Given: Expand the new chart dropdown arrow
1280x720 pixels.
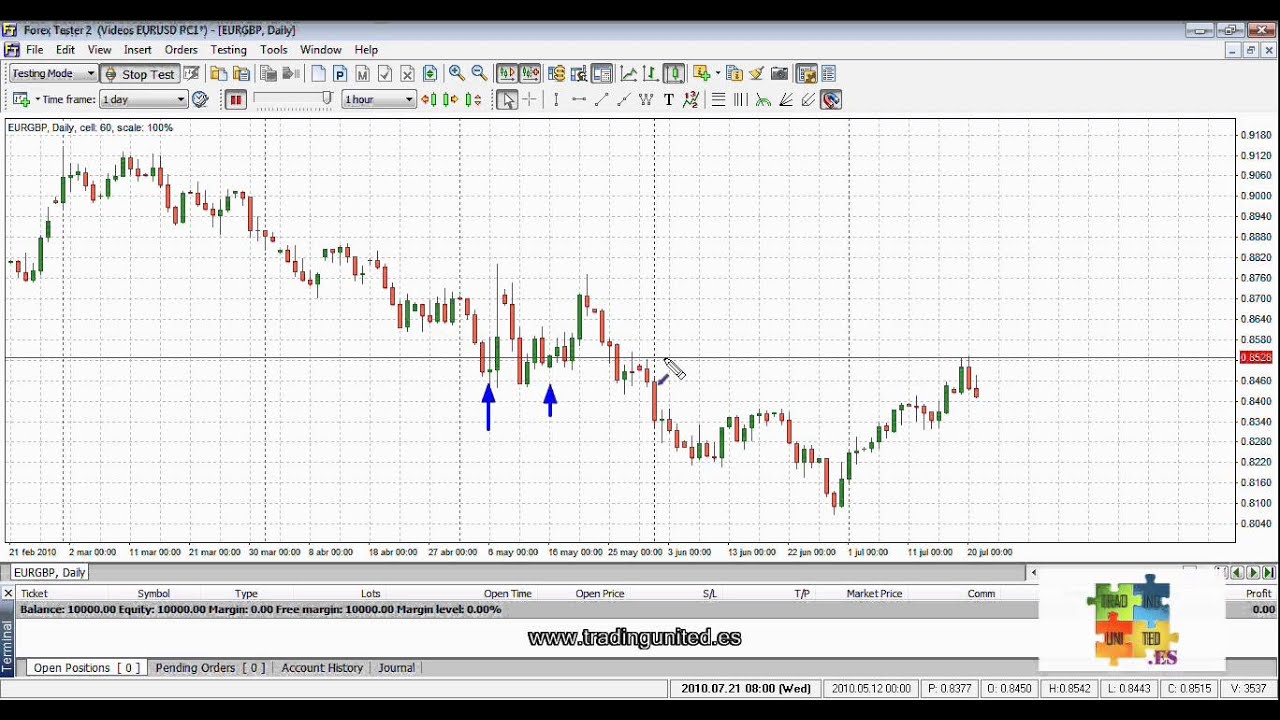Looking at the screenshot, I should 37,99.
